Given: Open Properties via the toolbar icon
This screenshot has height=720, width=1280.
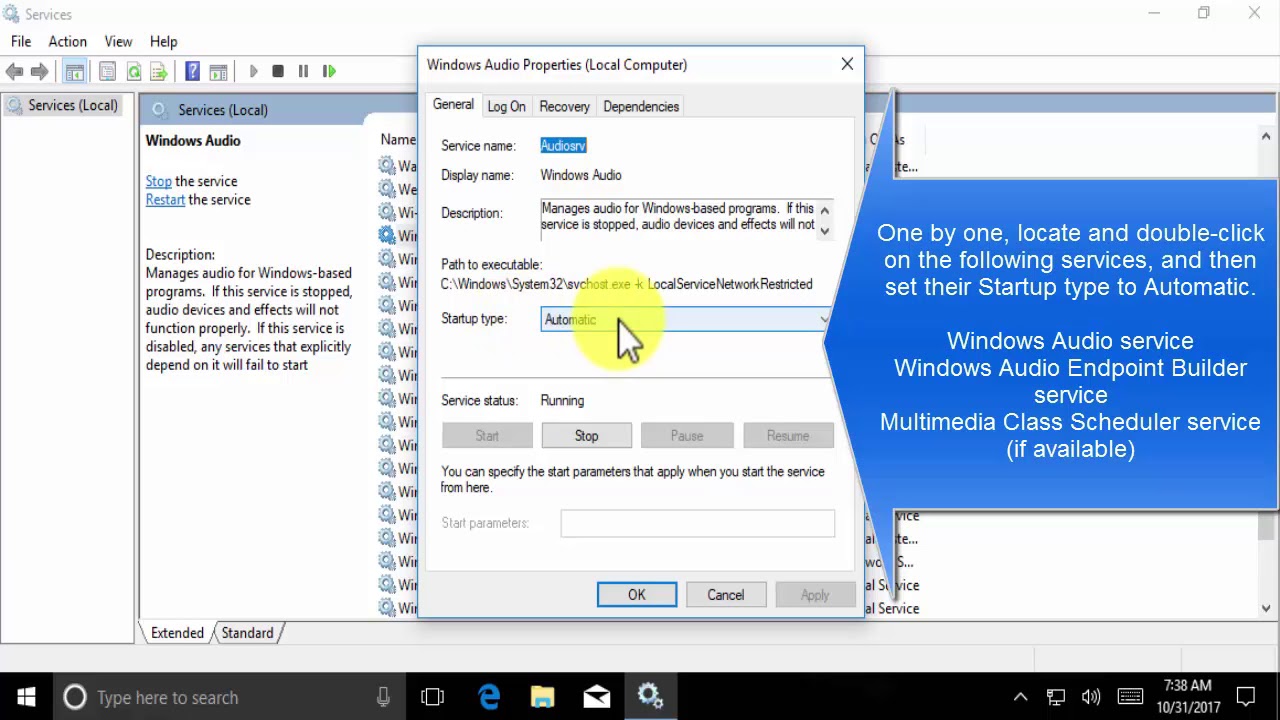Looking at the screenshot, I should tap(107, 71).
